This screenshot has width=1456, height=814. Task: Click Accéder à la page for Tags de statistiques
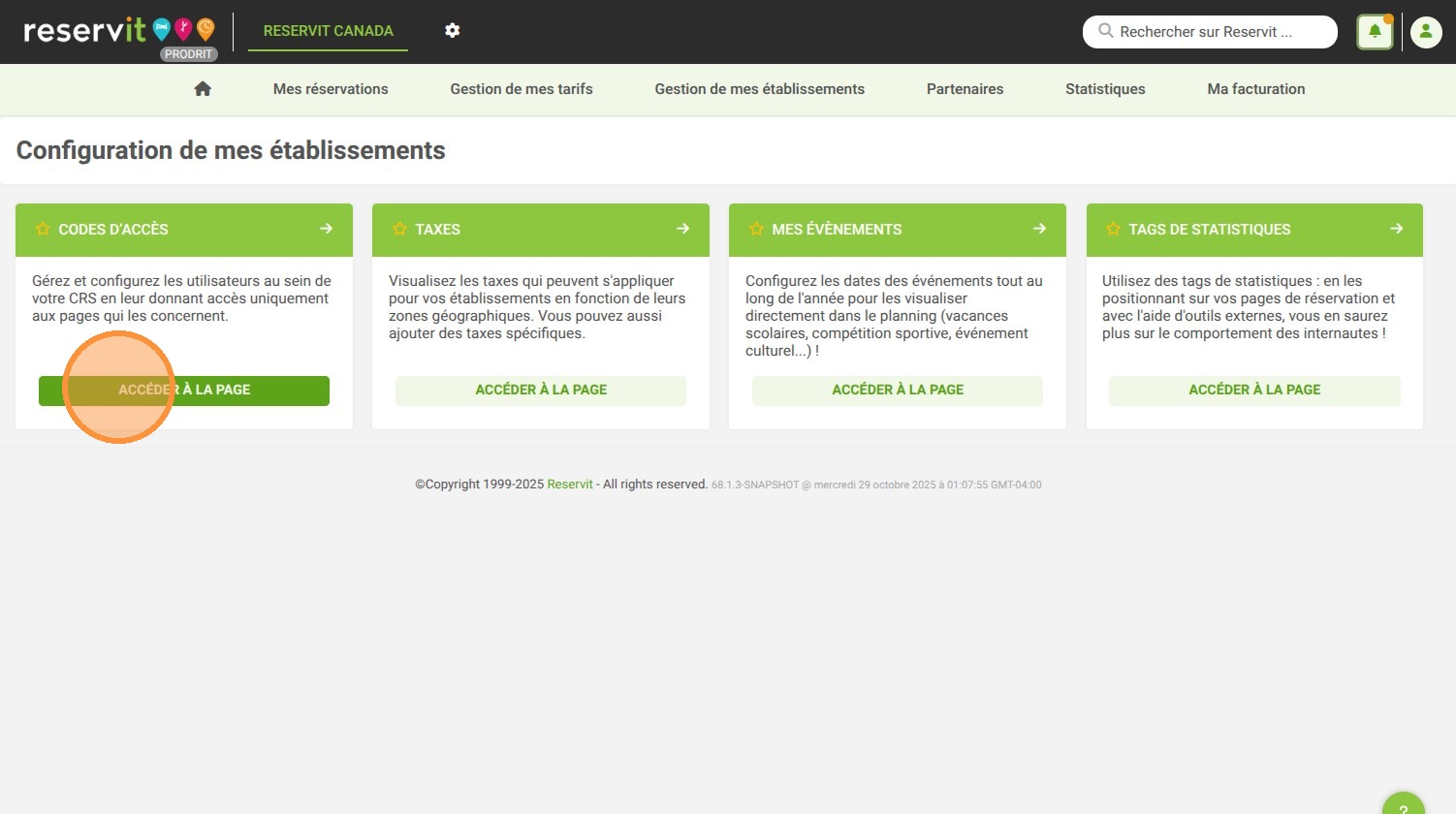(1254, 391)
